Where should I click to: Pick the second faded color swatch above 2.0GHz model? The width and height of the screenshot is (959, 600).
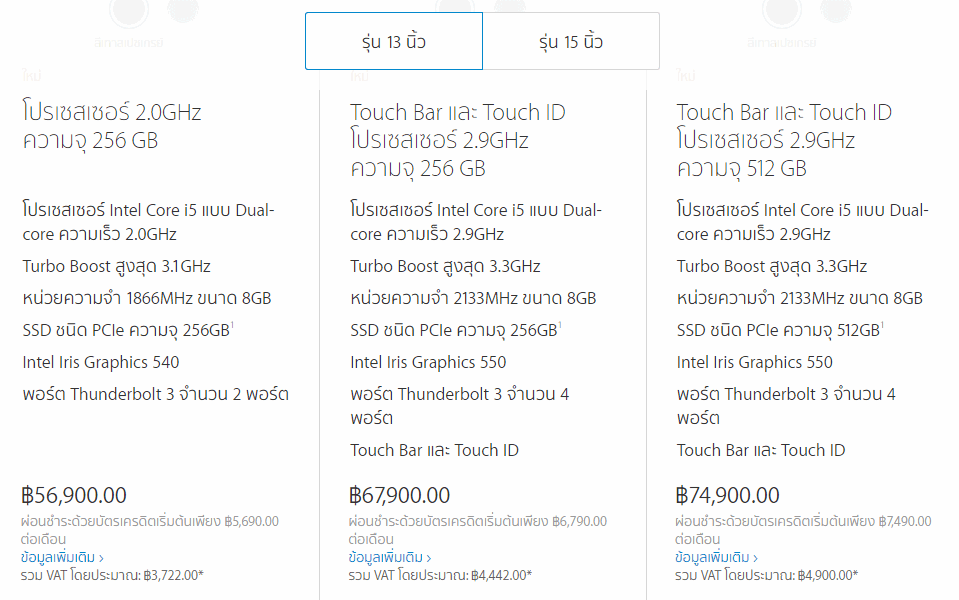183,10
